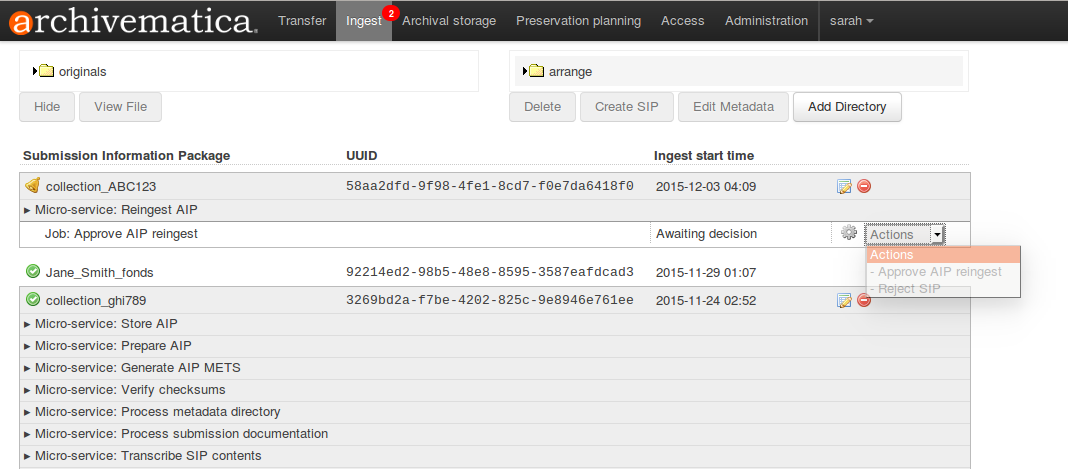The width and height of the screenshot is (1068, 469).
Task: Click the Create SIP button
Action: click(626, 107)
